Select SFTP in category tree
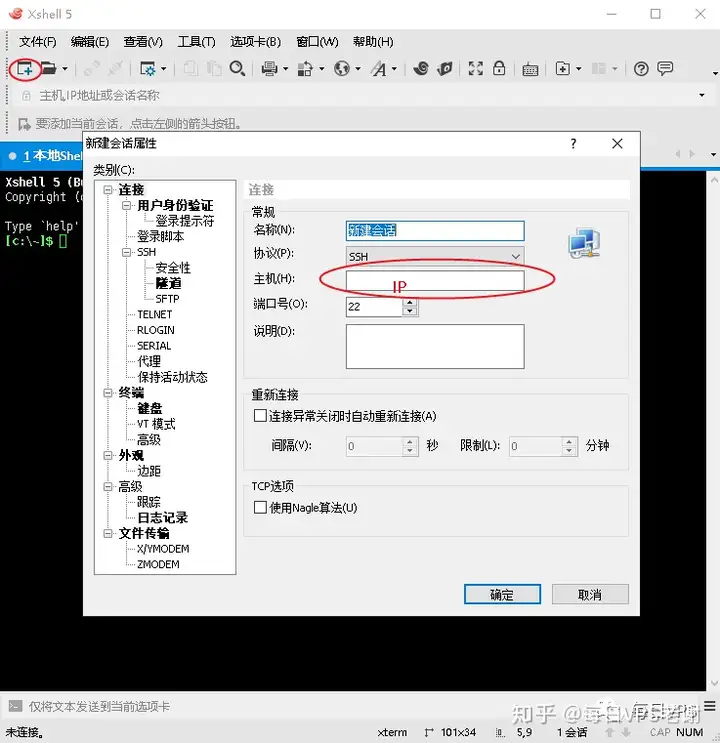The width and height of the screenshot is (720, 743). pyautogui.click(x=167, y=299)
